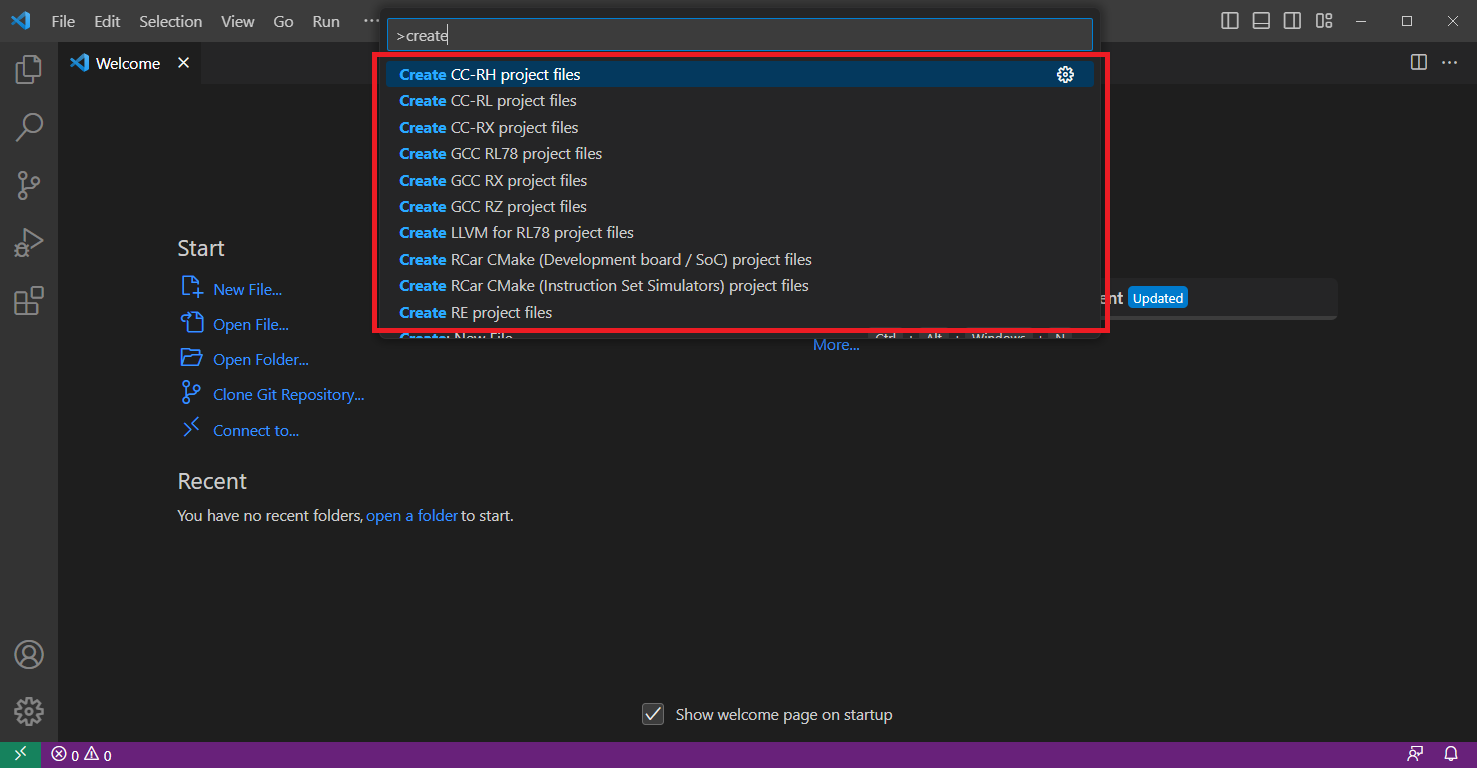Click the Open Folder... link
Screen dimensions: 1477x768
pos(261,359)
